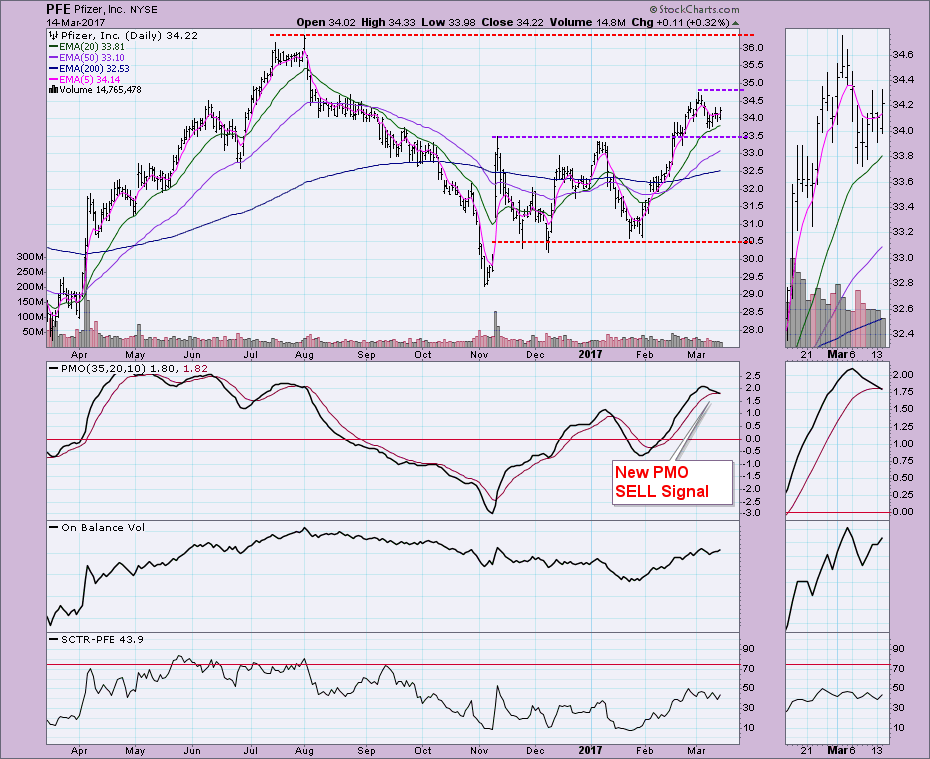Screen dimensions: 930x759
Task: Click the 32.4 label in the zoom thumbnail
Action: (902, 333)
